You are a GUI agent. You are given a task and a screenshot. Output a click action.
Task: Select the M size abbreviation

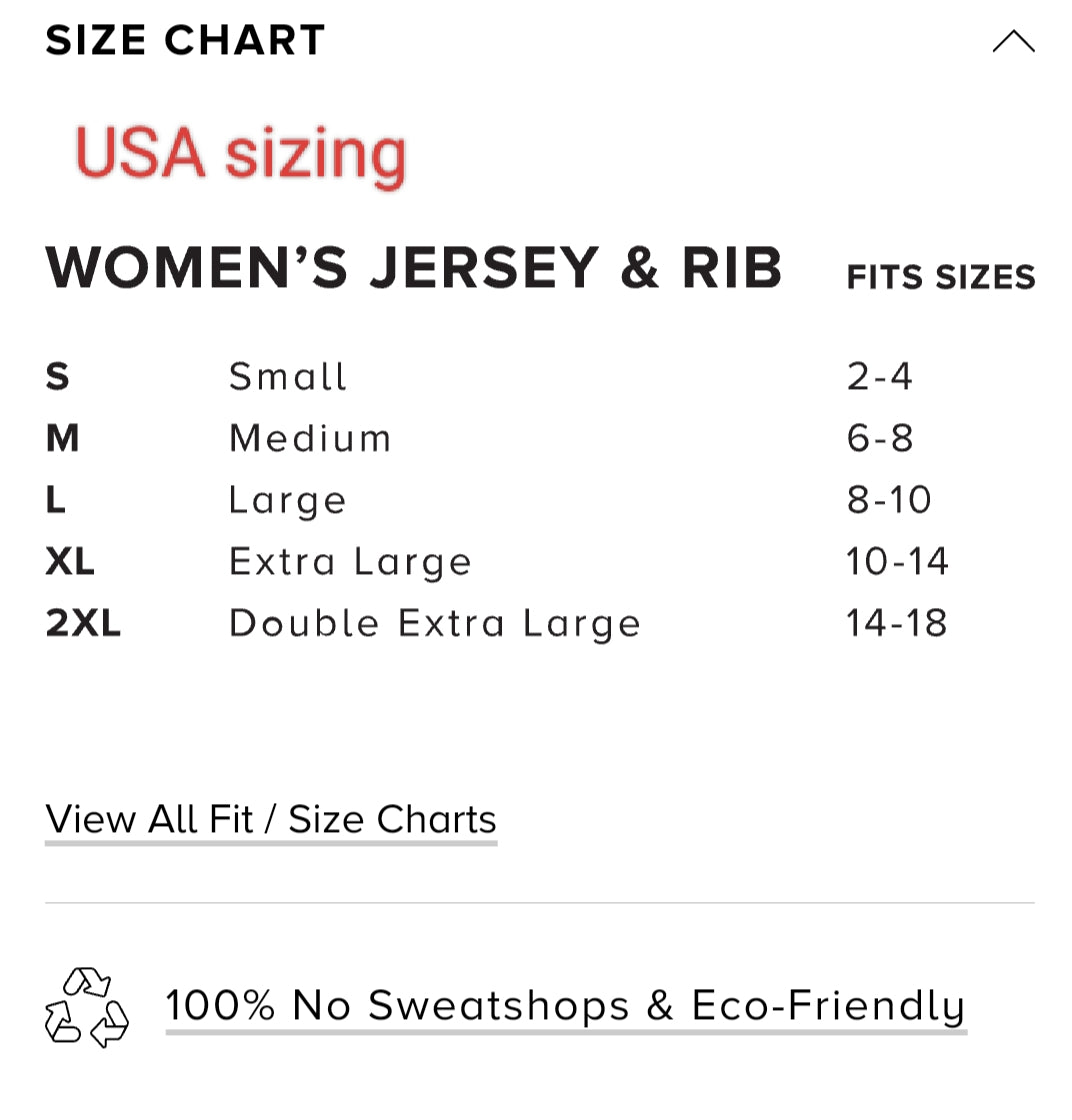[x=62, y=438]
